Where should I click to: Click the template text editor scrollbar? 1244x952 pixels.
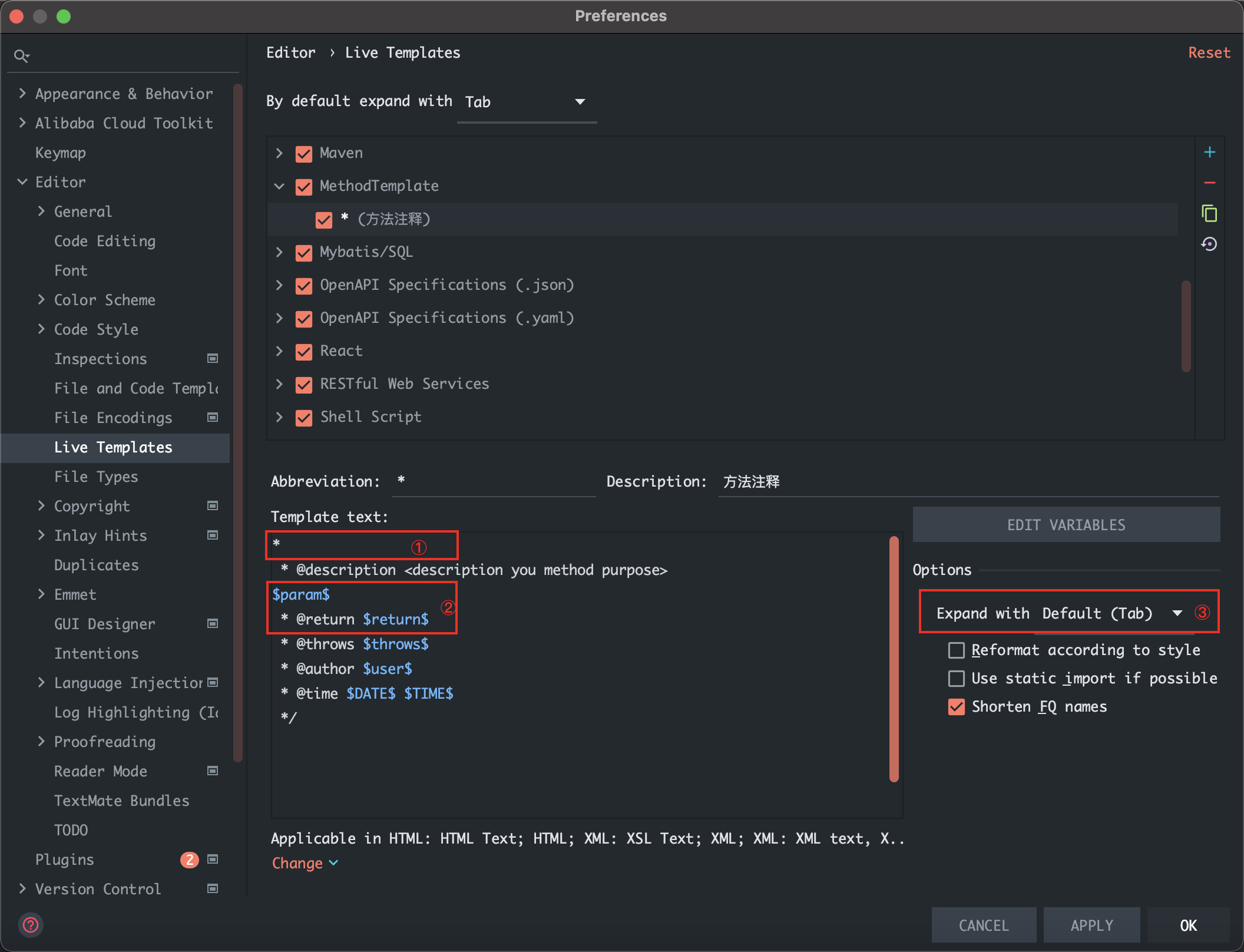coord(894,659)
